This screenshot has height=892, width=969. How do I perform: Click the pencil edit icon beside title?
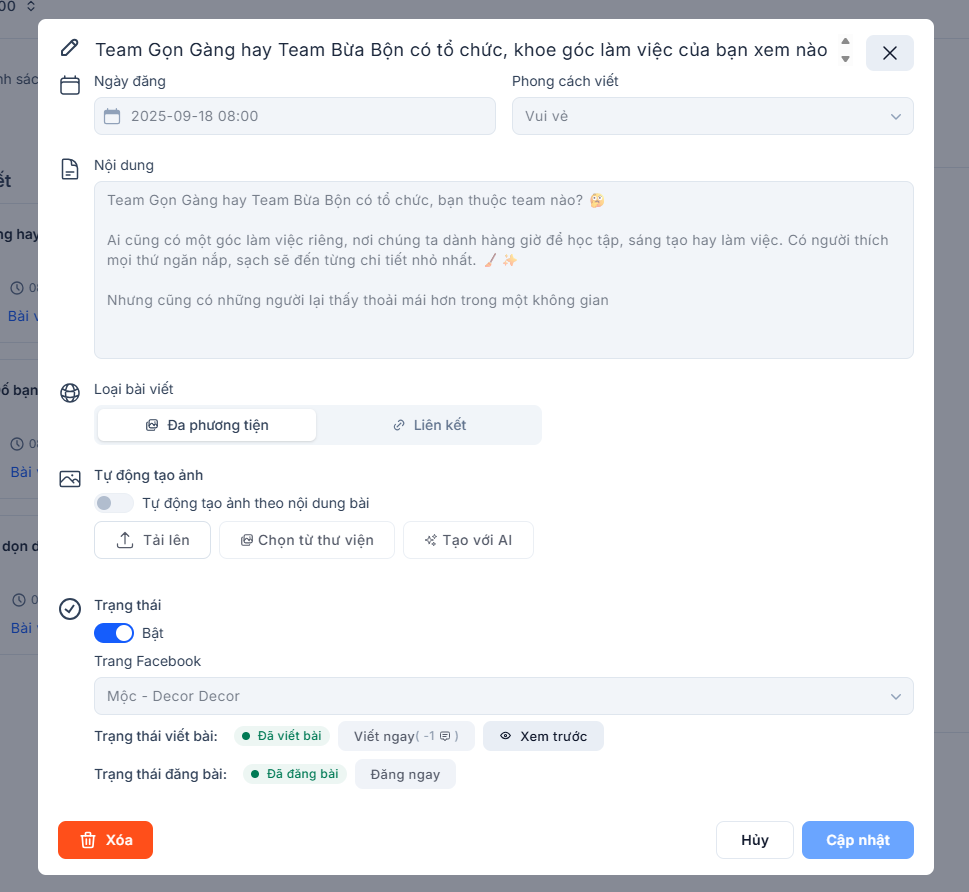coord(69,48)
